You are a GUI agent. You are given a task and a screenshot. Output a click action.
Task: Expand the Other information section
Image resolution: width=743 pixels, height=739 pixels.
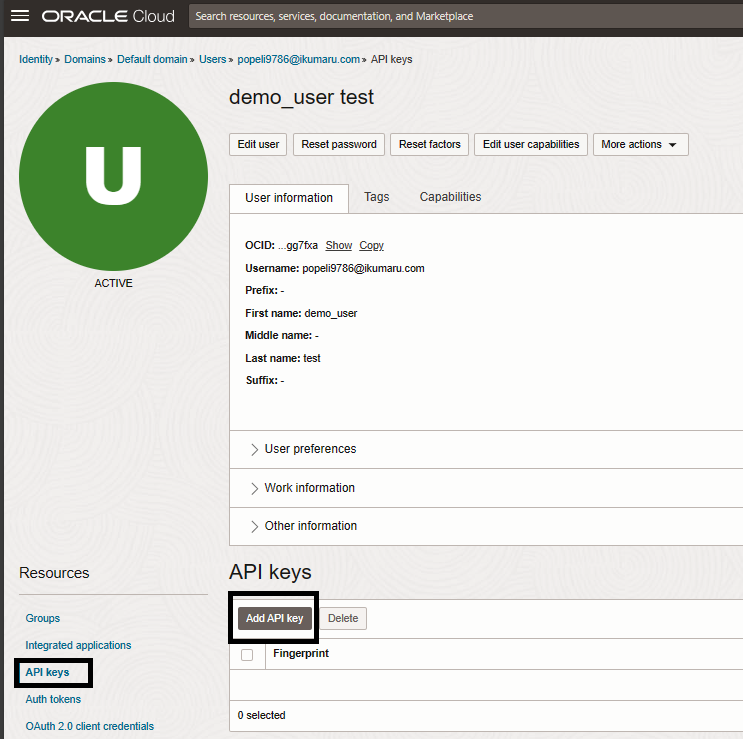[x=310, y=526]
